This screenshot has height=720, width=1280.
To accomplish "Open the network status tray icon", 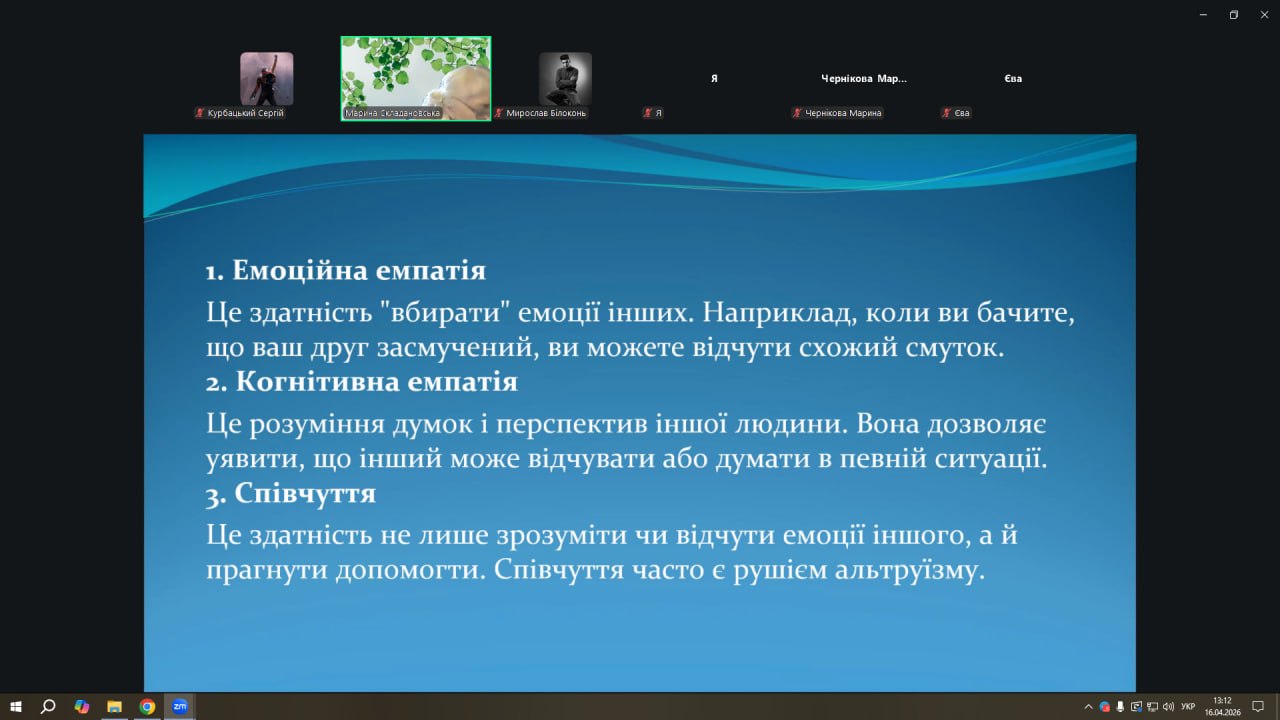I will 1152,706.
